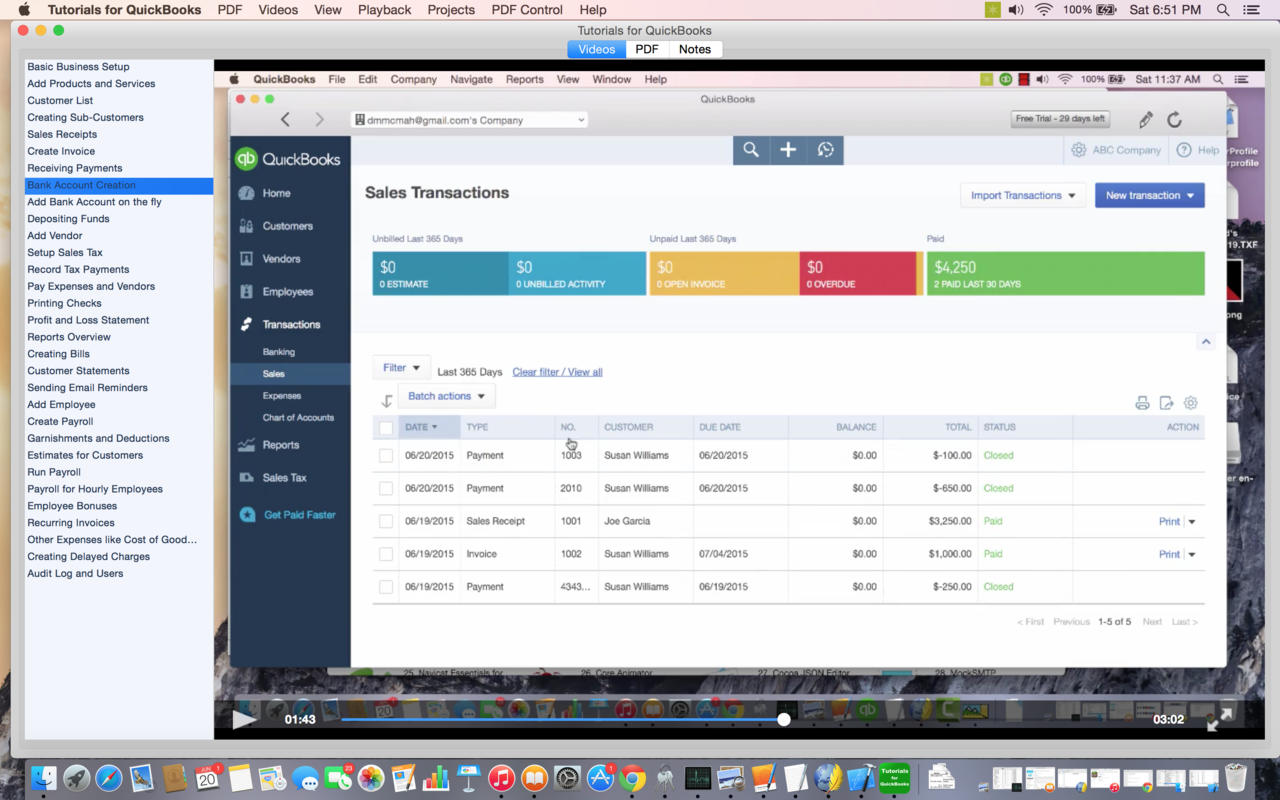The image size is (1280, 800).
Task: Open Finder from the Dock
Action: [x=44, y=778]
